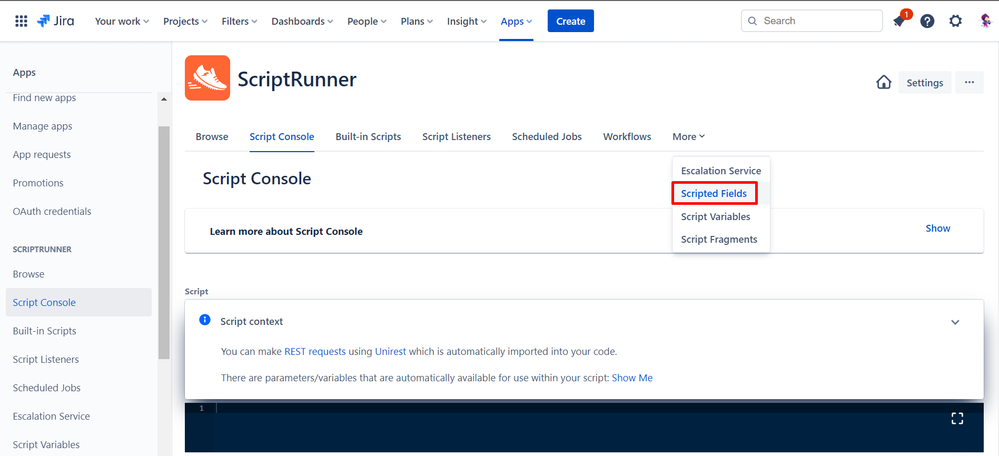
Task: Open the user profile avatar
Action: coord(985,21)
